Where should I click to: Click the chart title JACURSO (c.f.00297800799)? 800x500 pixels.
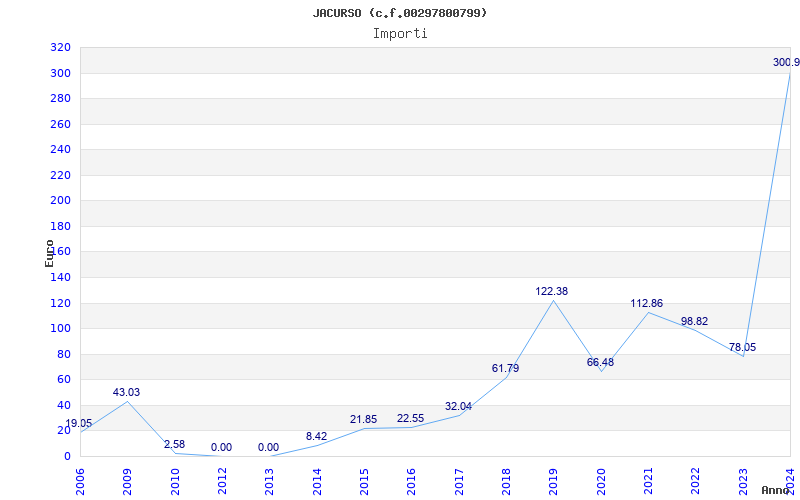click(x=400, y=13)
